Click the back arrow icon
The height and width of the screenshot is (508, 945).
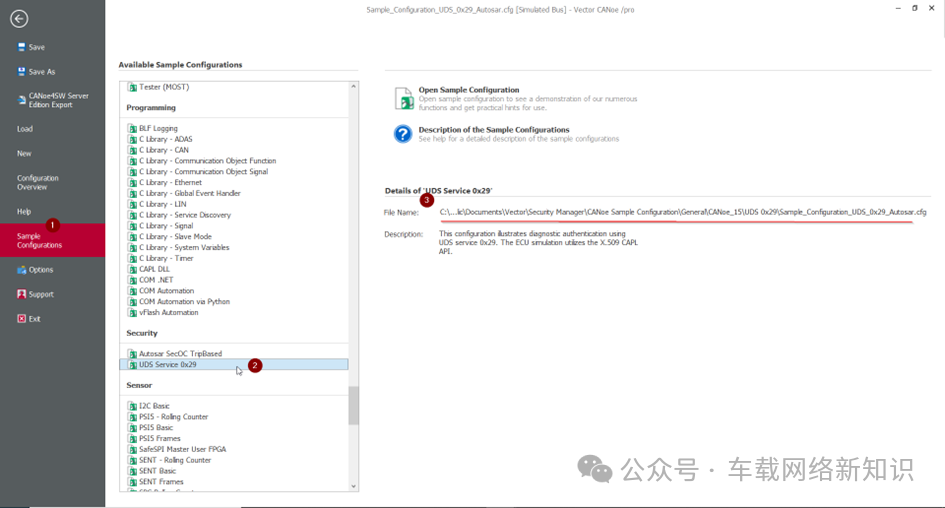pyautogui.click(x=19, y=19)
